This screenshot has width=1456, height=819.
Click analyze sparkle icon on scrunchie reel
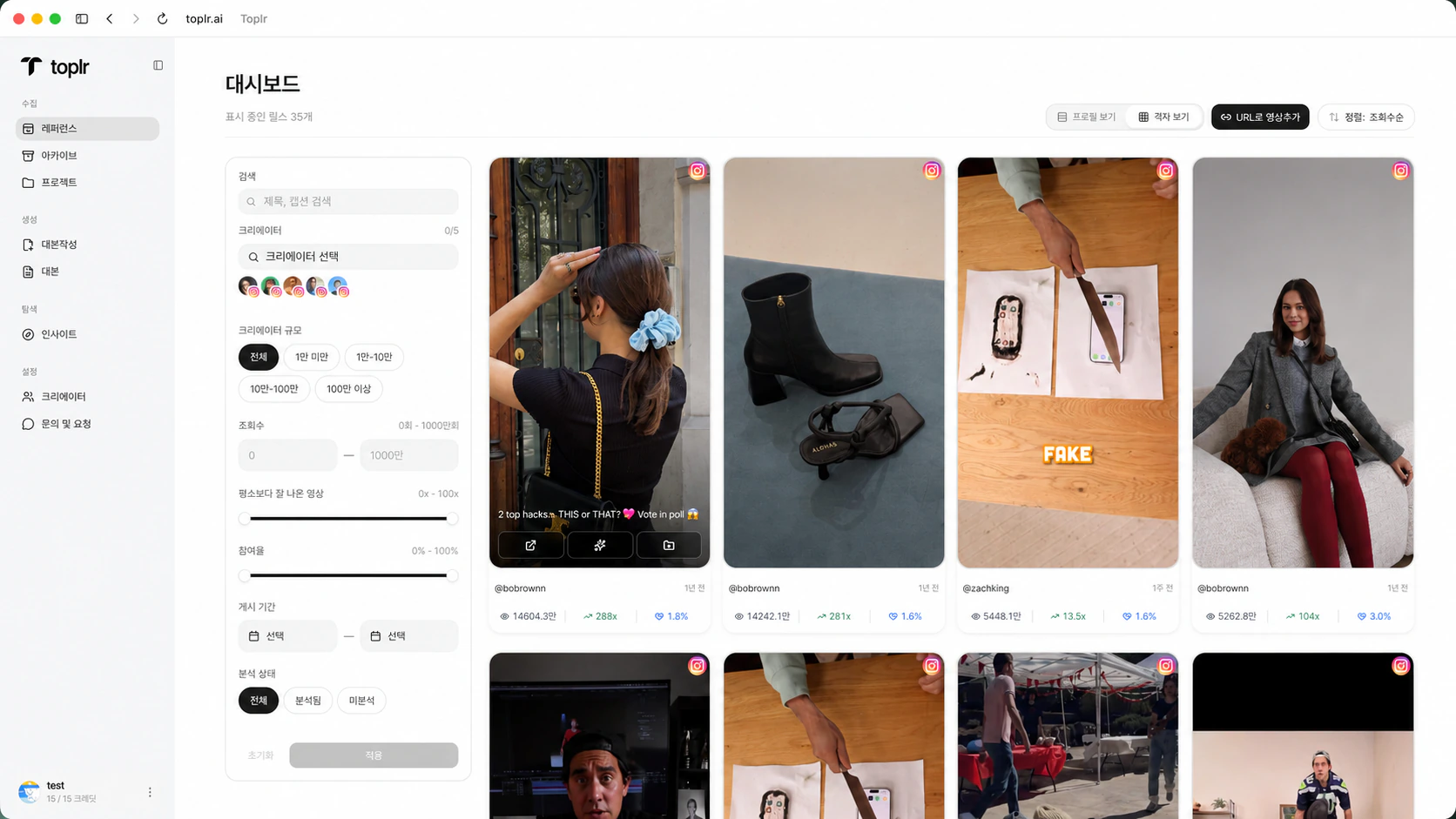point(600,546)
